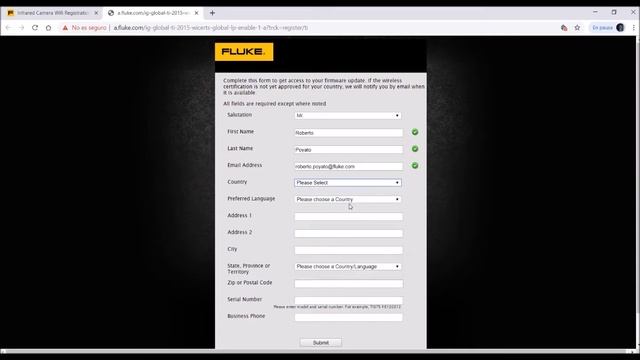Open the Chrome three-dot menu

tap(633, 28)
